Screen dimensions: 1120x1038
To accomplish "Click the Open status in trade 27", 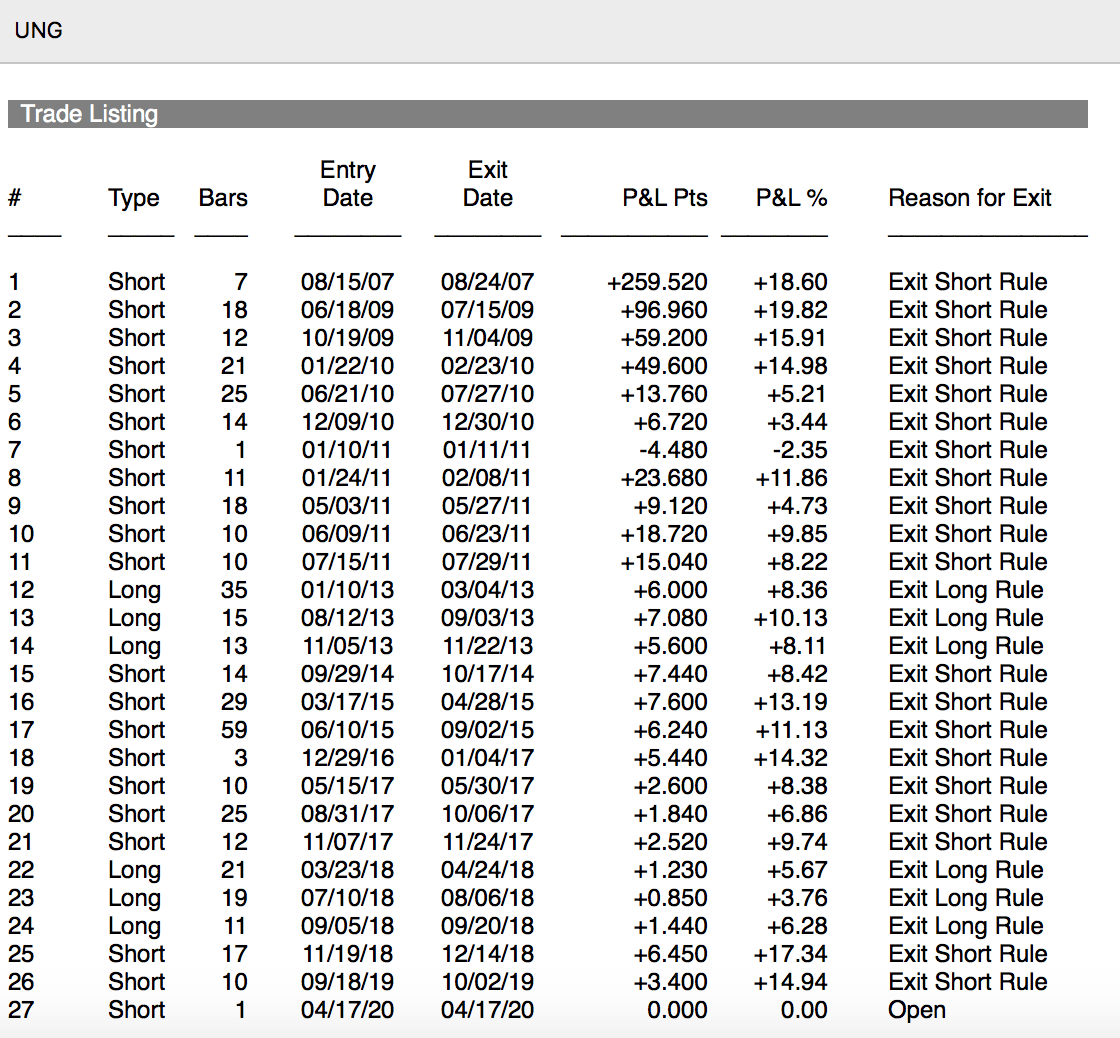I will (916, 1010).
